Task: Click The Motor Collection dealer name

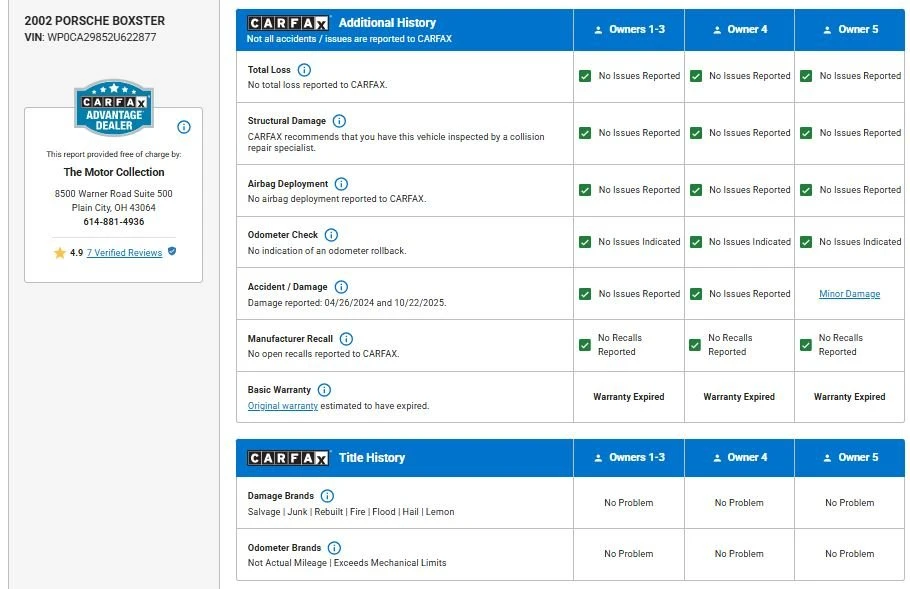Action: coord(114,172)
